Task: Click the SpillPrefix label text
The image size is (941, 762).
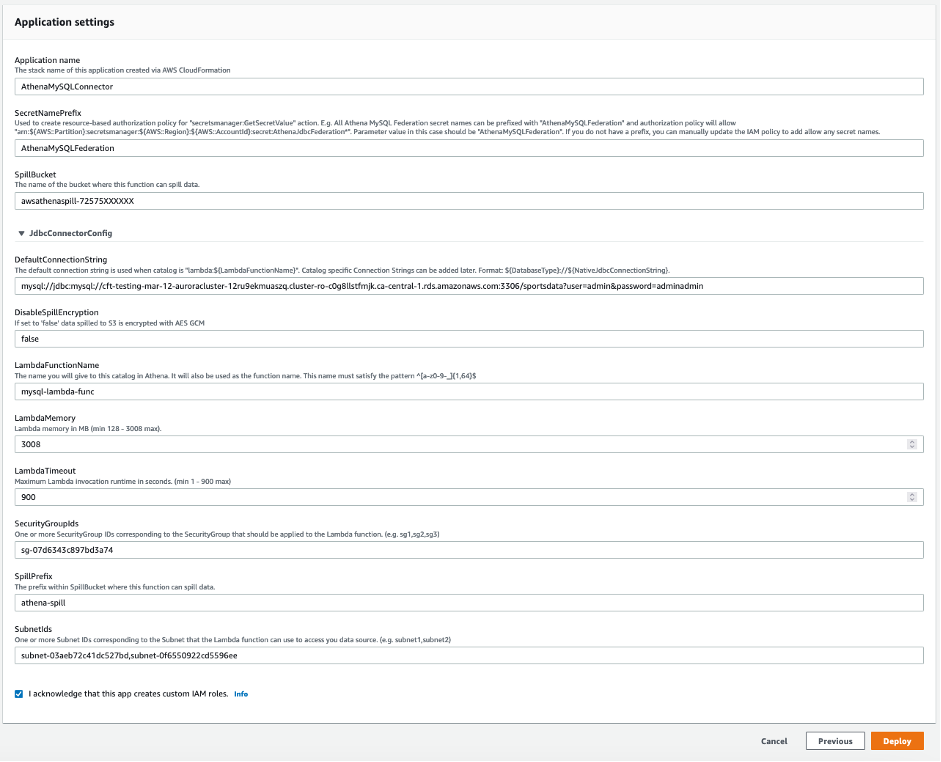Action: pos(33,576)
